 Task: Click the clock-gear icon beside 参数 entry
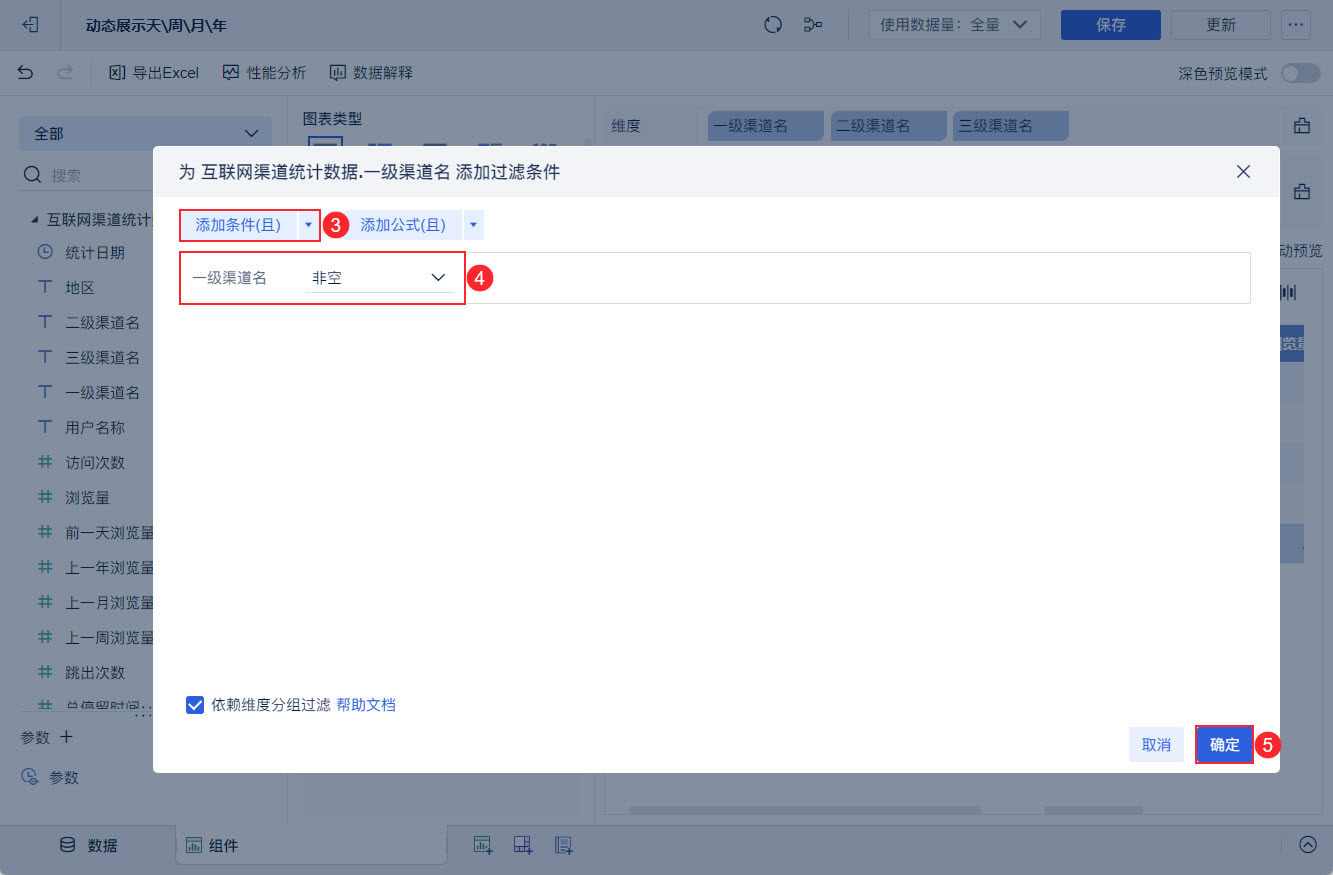[x=30, y=777]
